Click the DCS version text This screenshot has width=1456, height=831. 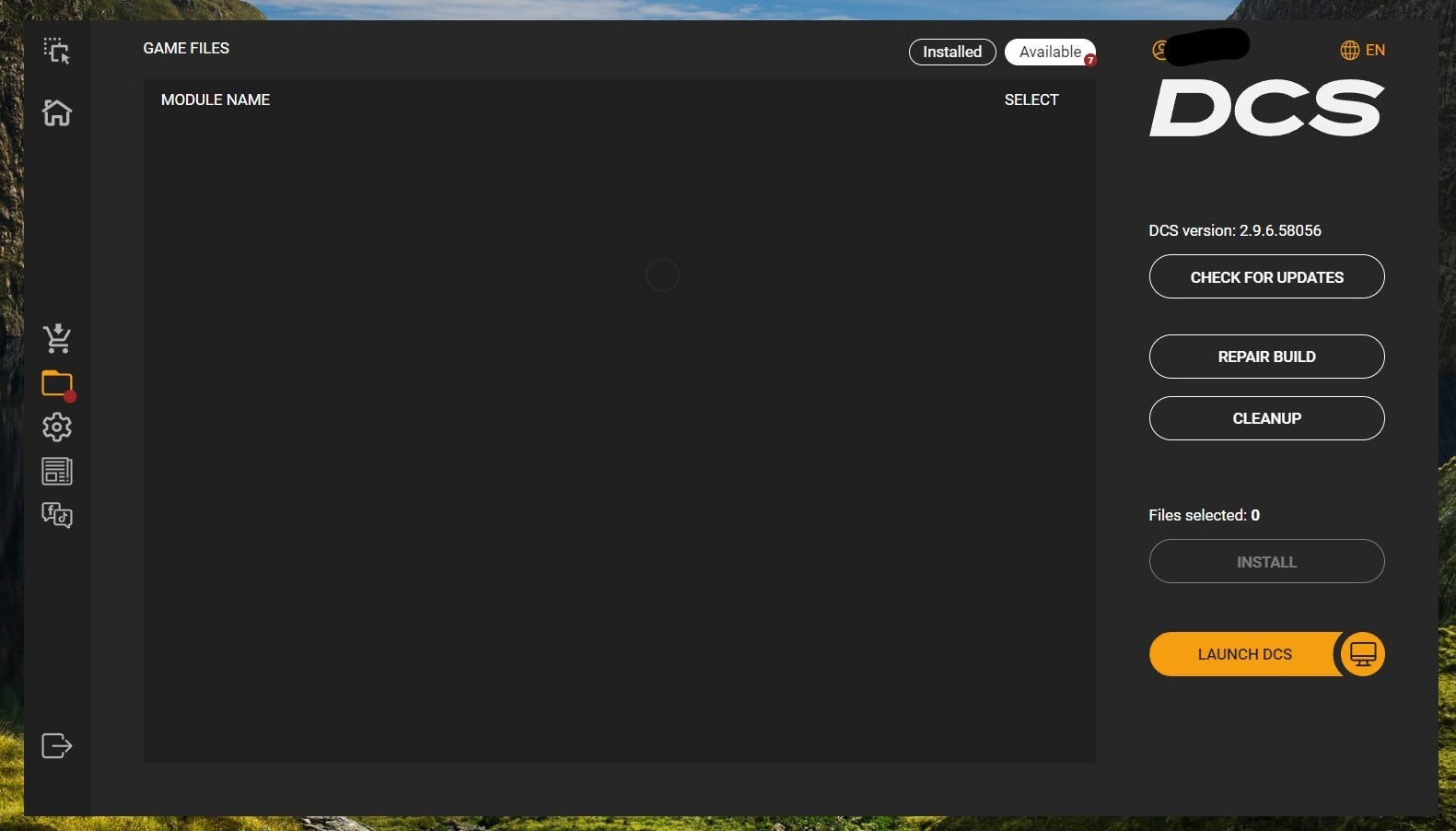pyautogui.click(x=1235, y=230)
